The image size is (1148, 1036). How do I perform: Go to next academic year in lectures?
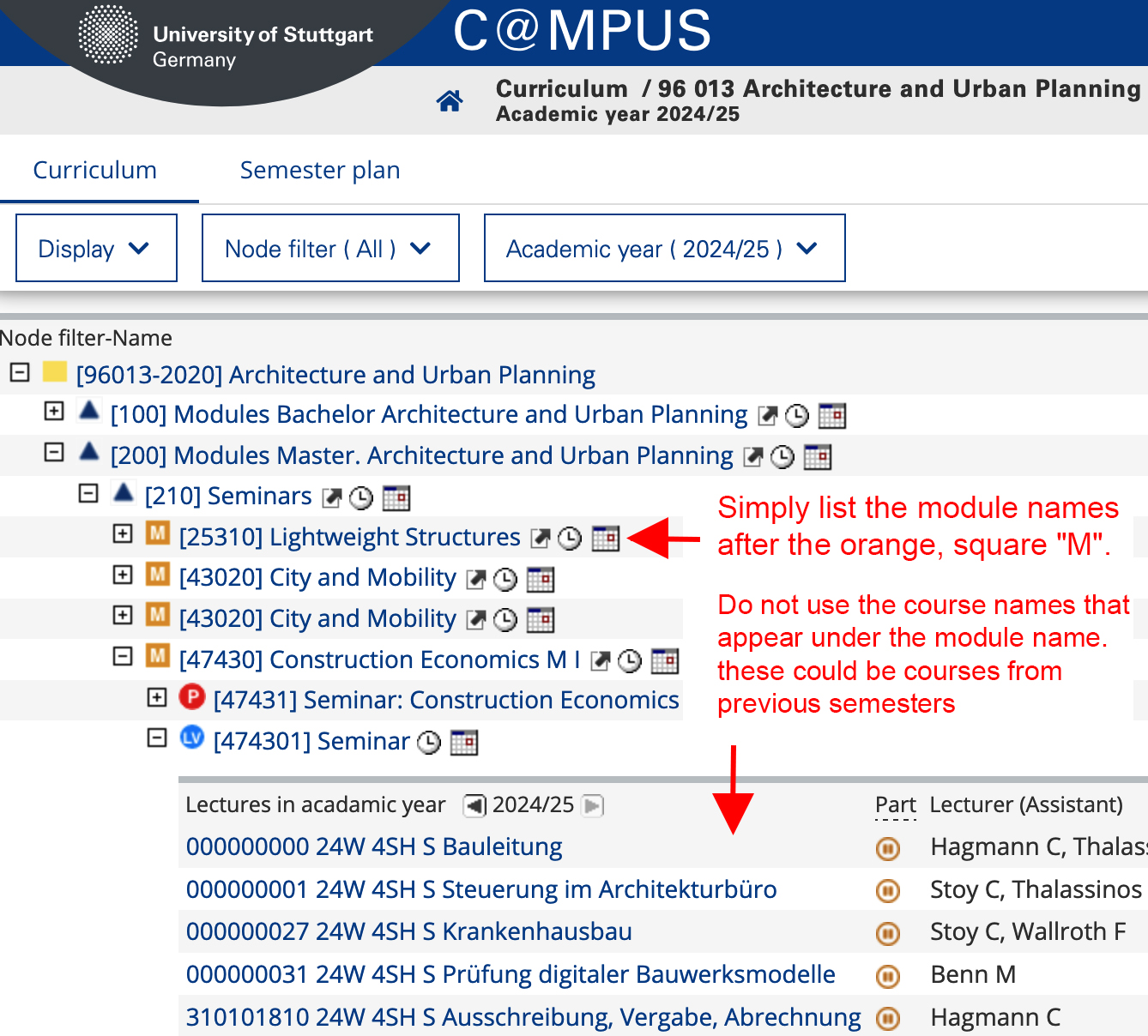pos(593,805)
